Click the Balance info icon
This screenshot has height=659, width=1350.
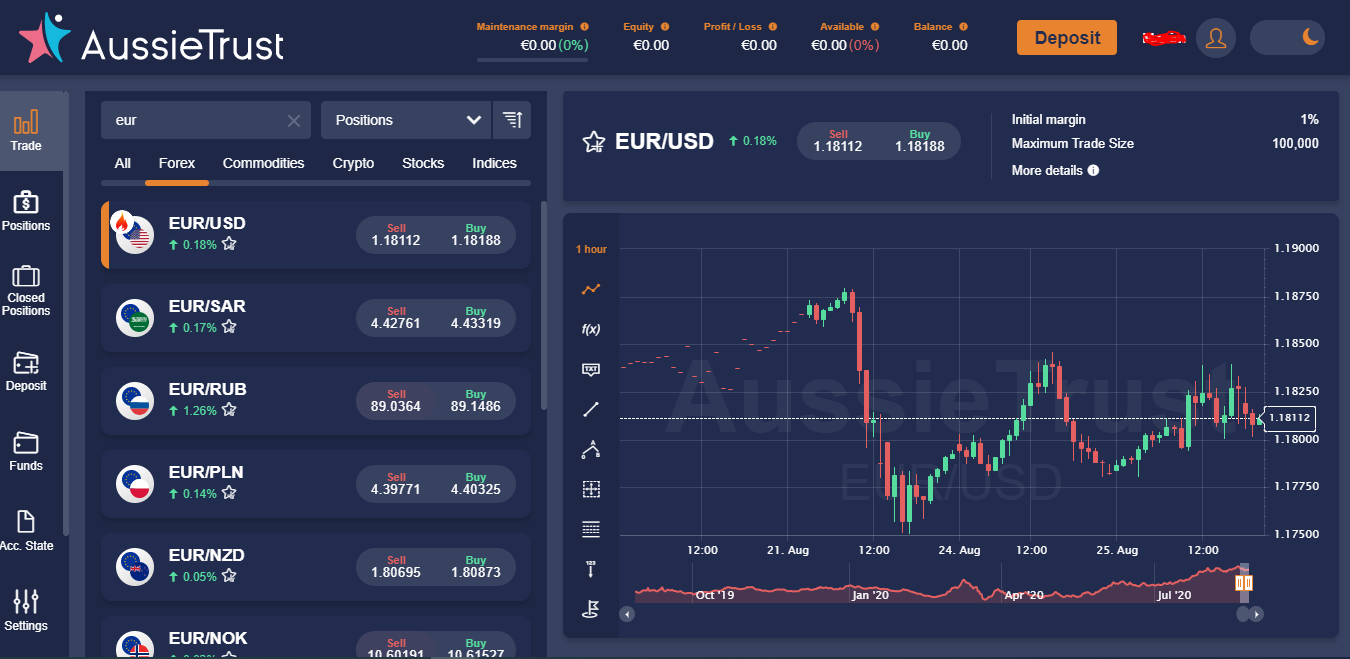(964, 27)
